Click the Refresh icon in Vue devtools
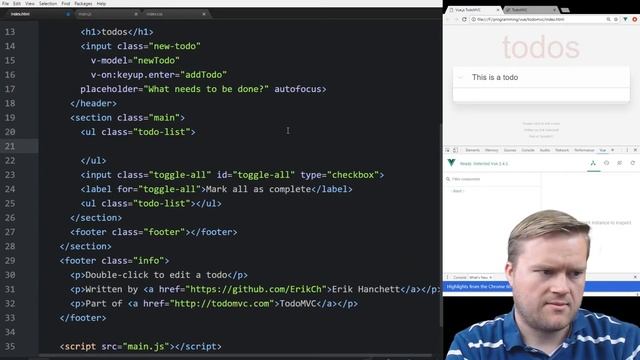This screenshot has height=360, width=640. (x=633, y=163)
